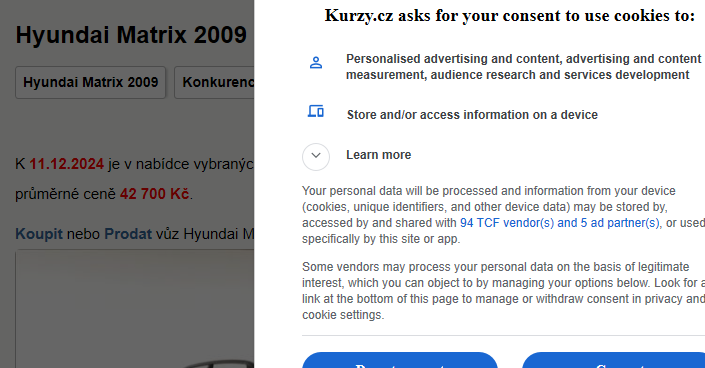This screenshot has width=705, height=368.
Task: Open the 94 TCF vendor(s) and ad partners link
Action: point(560,223)
